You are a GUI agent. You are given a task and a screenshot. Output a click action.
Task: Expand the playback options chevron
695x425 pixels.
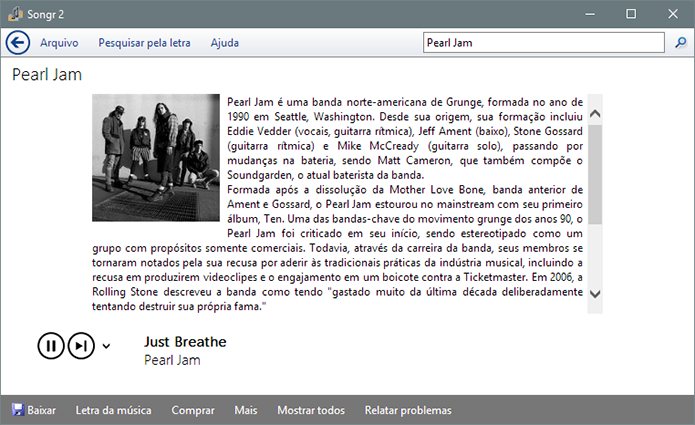[x=106, y=346]
